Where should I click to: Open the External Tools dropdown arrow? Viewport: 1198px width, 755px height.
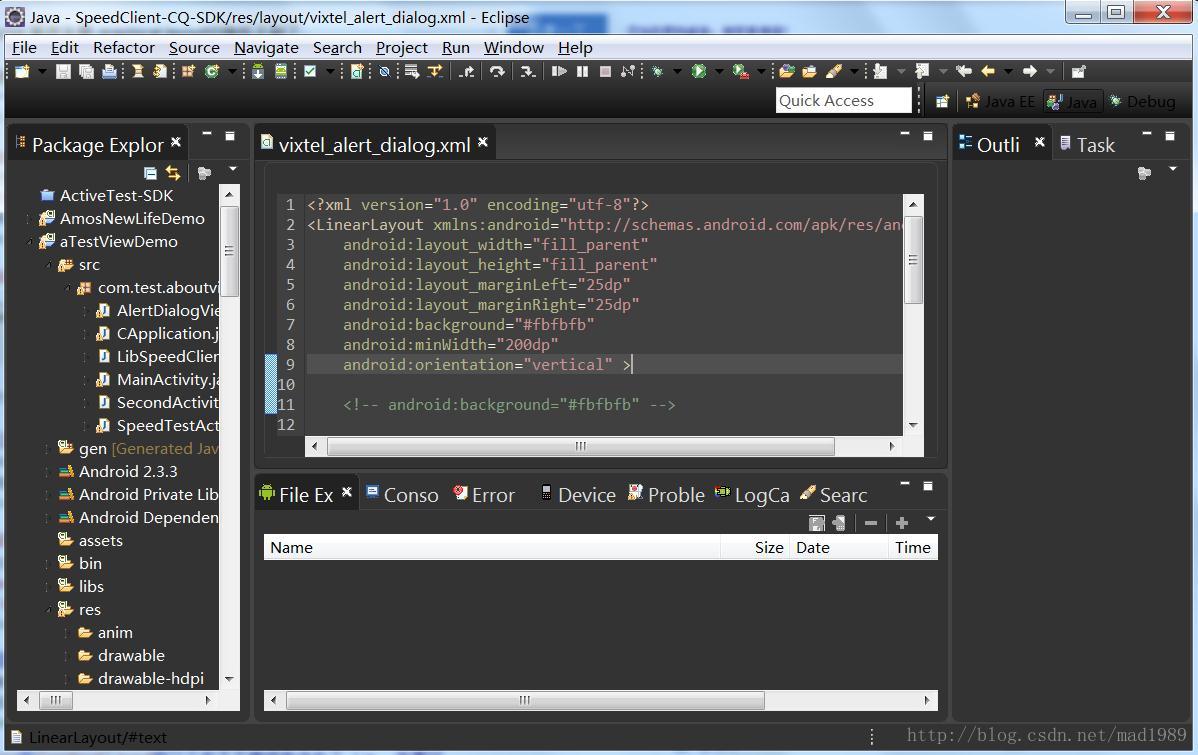tap(761, 71)
